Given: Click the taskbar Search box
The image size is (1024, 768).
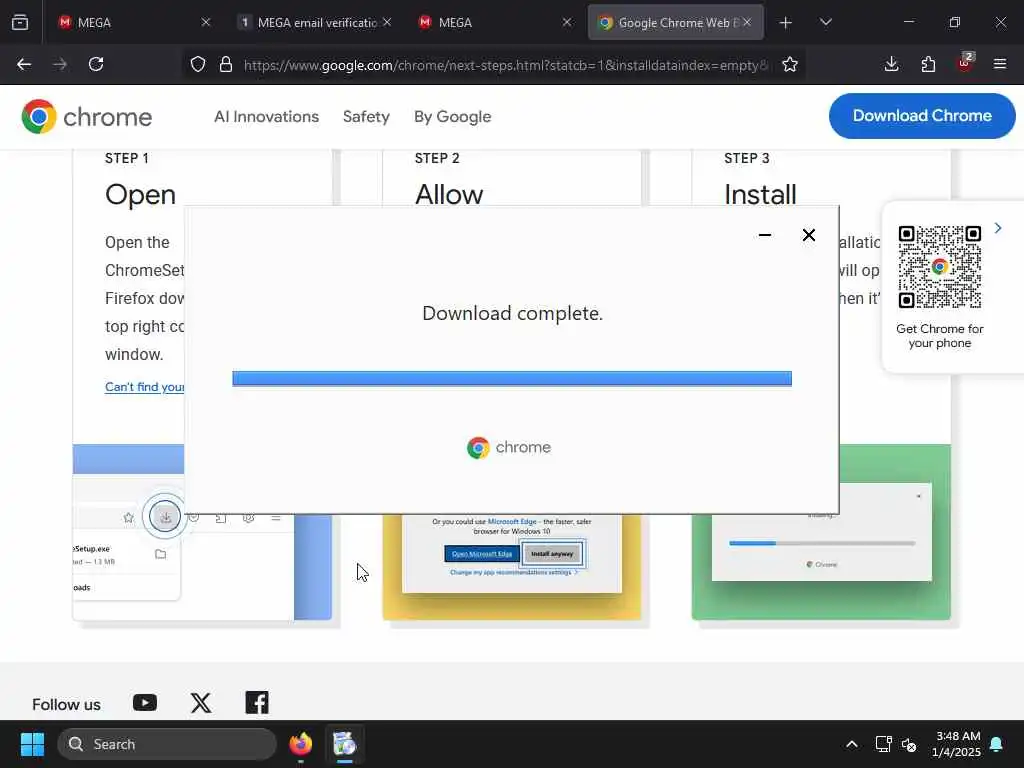Looking at the screenshot, I should [x=167, y=744].
